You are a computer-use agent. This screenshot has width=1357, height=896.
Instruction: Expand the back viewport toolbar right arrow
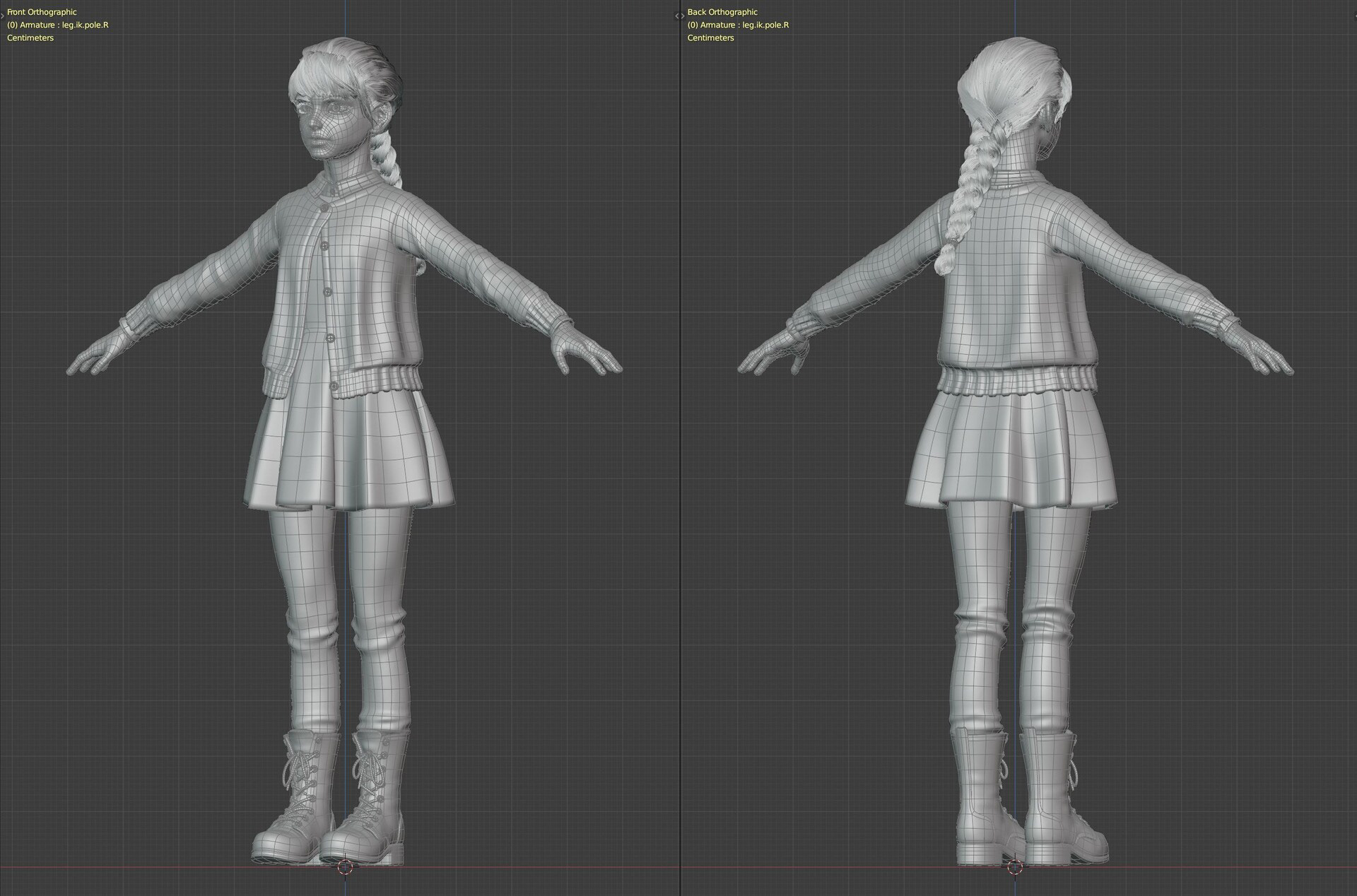click(682, 16)
